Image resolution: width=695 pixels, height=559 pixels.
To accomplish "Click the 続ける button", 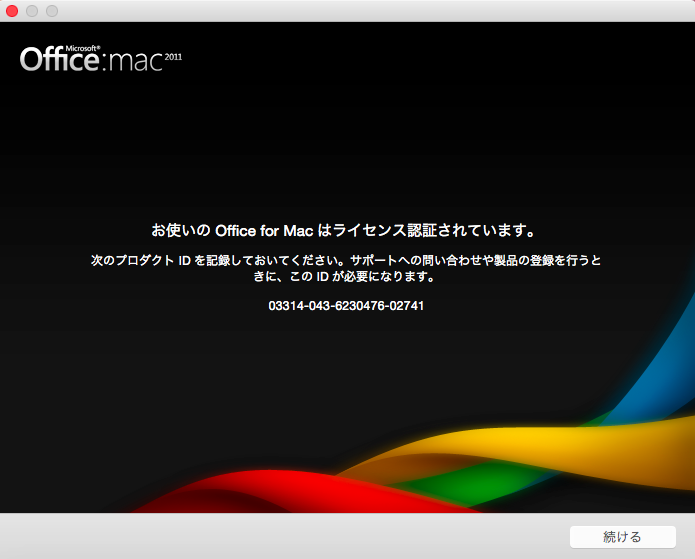I will (622, 537).
